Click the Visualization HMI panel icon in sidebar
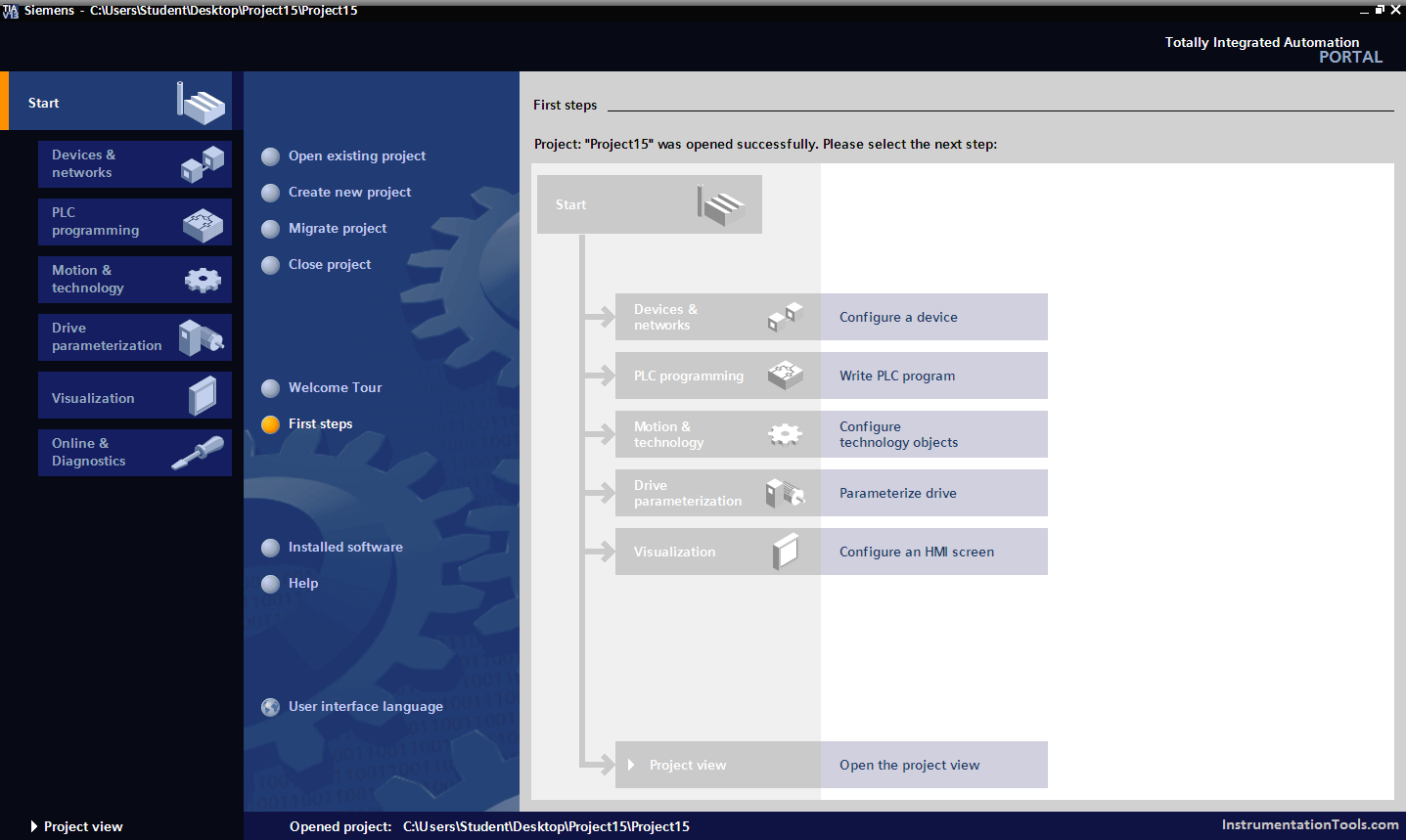 pos(204,396)
